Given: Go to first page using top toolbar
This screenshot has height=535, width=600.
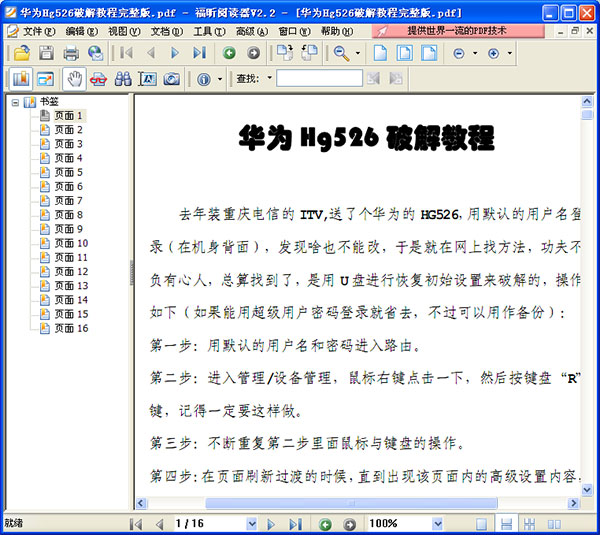Looking at the screenshot, I should 126,53.
